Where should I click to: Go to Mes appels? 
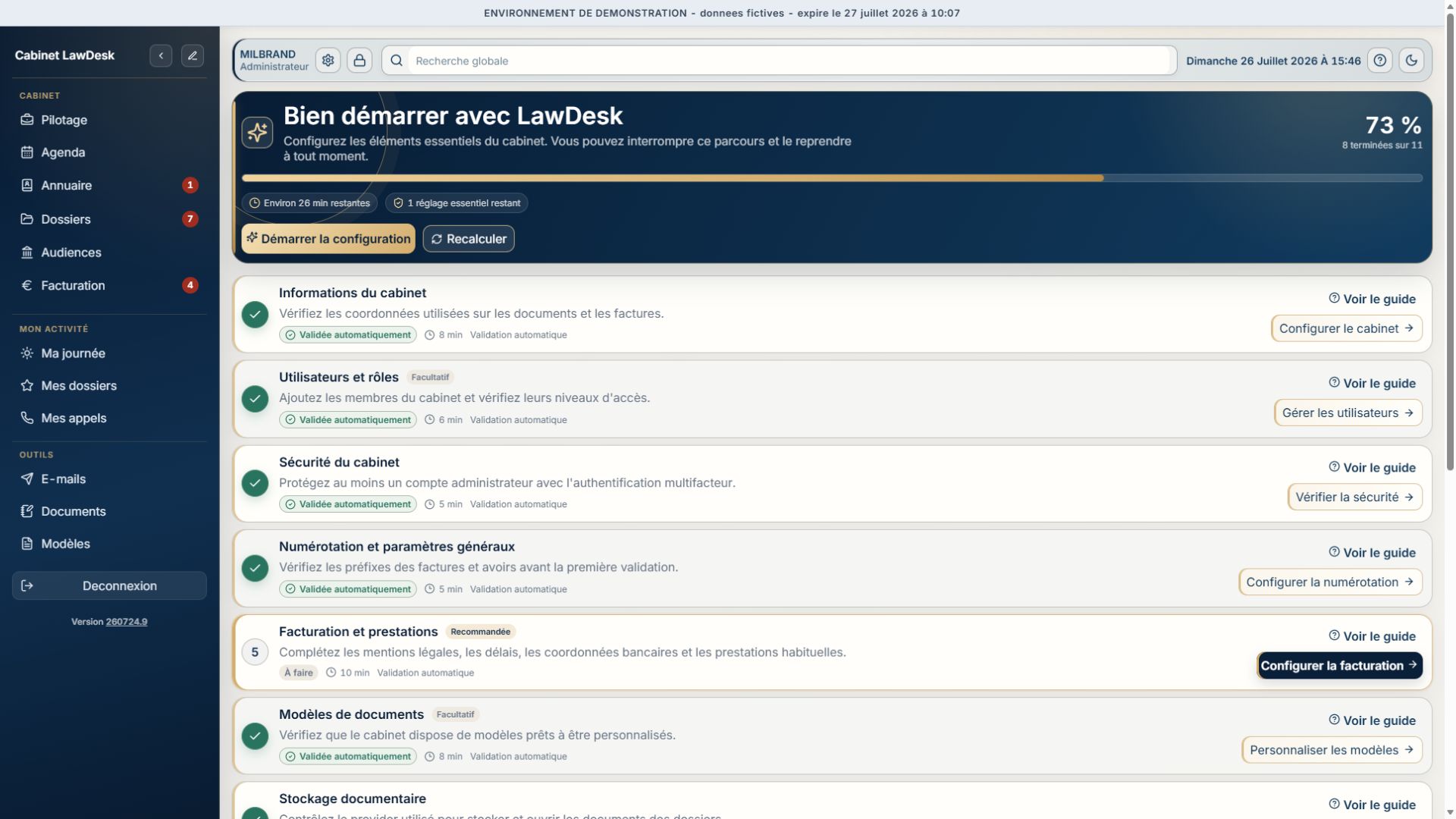(x=109, y=418)
